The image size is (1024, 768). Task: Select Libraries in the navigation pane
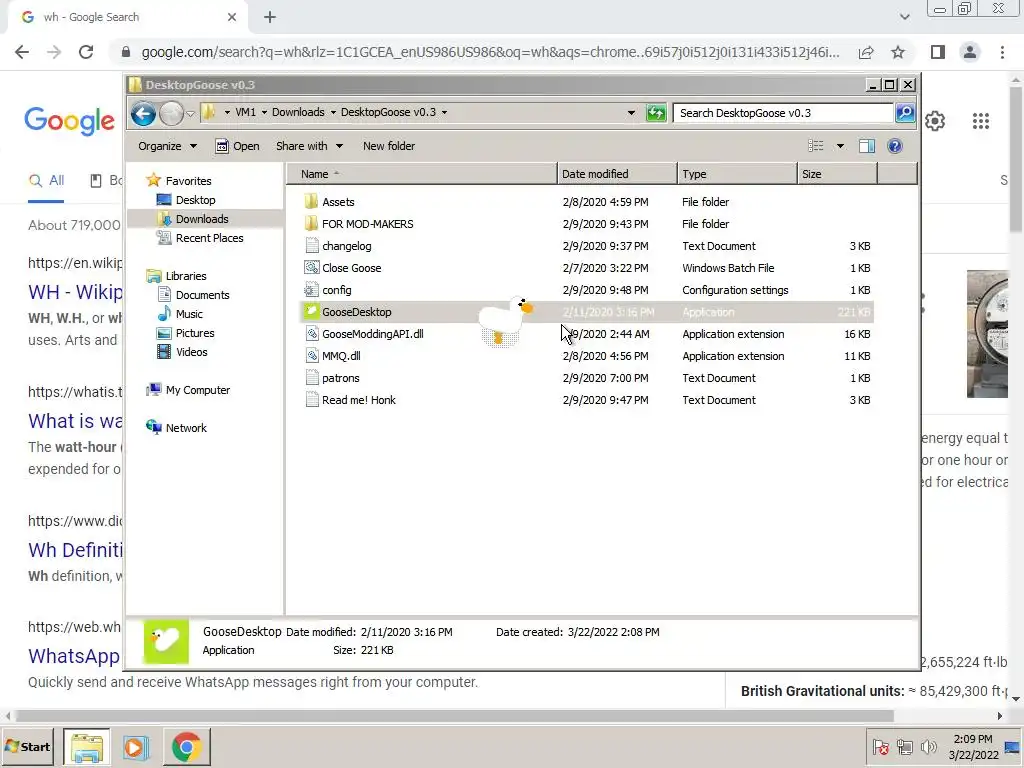click(185, 276)
